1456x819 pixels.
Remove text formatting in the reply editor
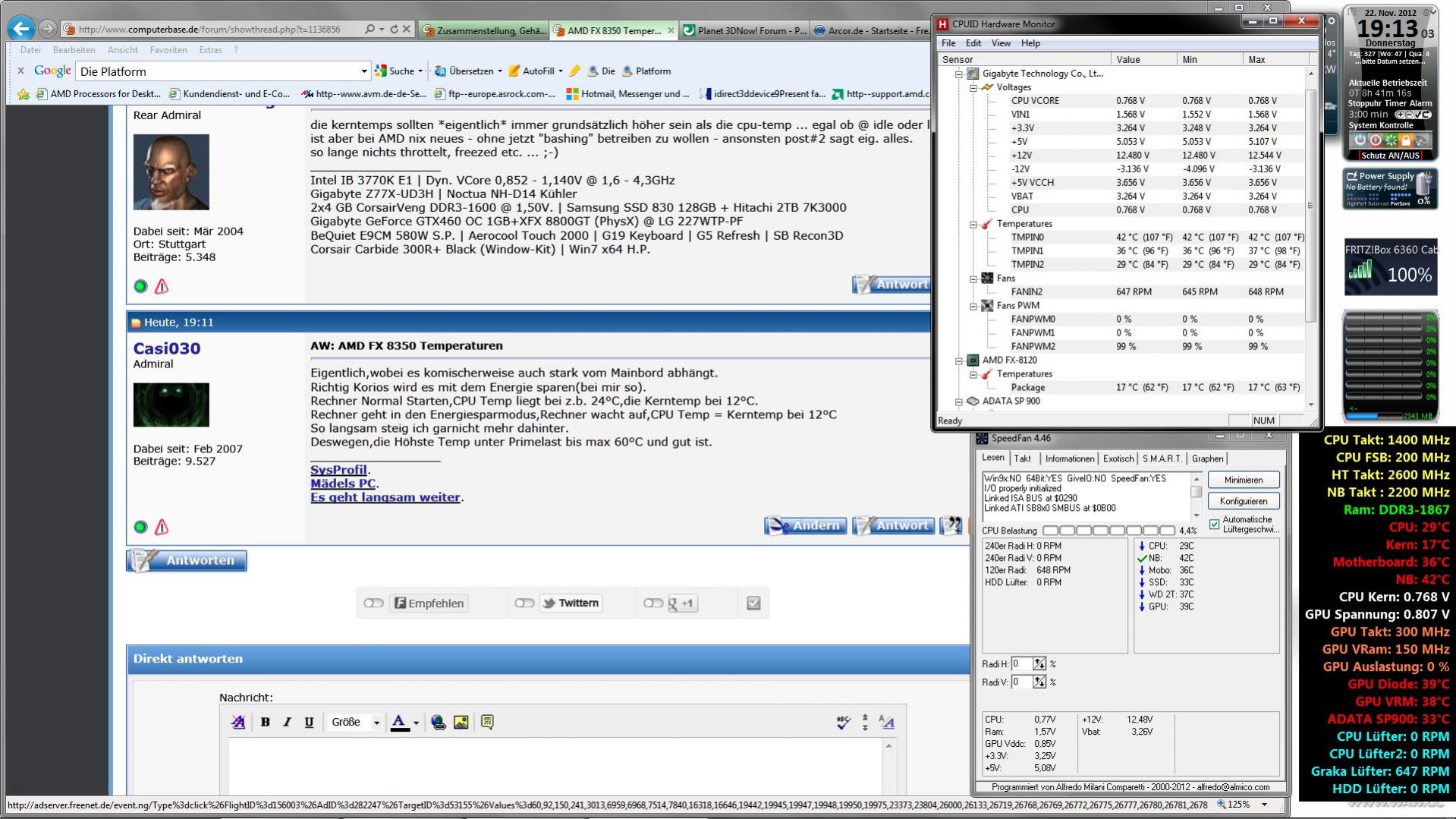point(238,722)
